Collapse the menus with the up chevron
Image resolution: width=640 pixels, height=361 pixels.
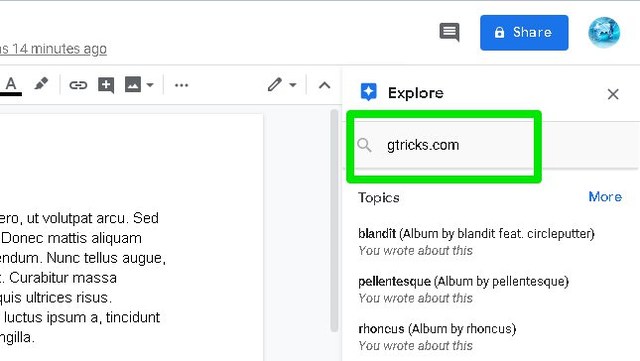coord(324,85)
